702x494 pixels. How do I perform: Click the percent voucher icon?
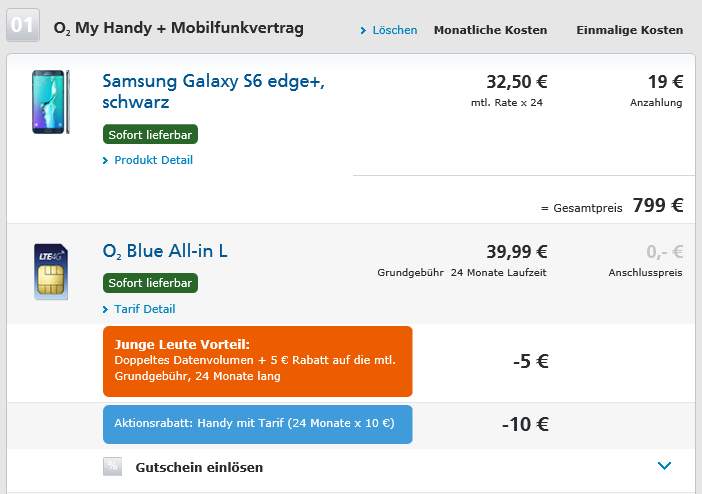pyautogui.click(x=112, y=466)
